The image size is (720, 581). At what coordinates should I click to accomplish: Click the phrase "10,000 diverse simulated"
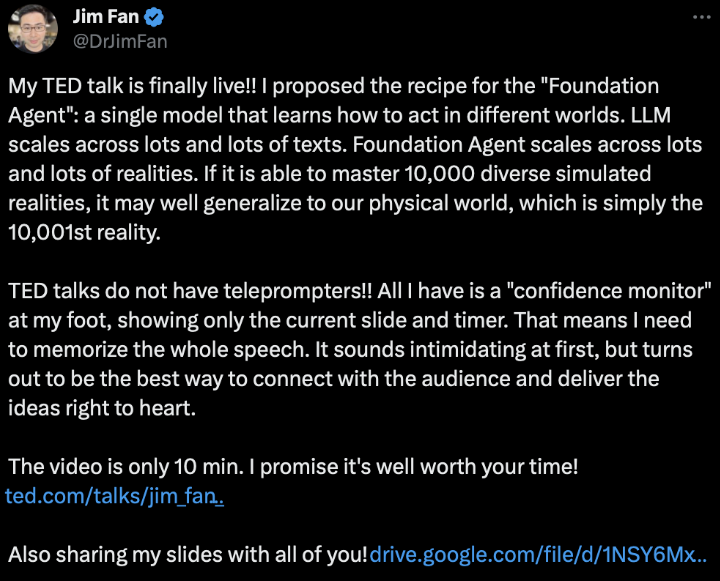pyautogui.click(x=544, y=174)
